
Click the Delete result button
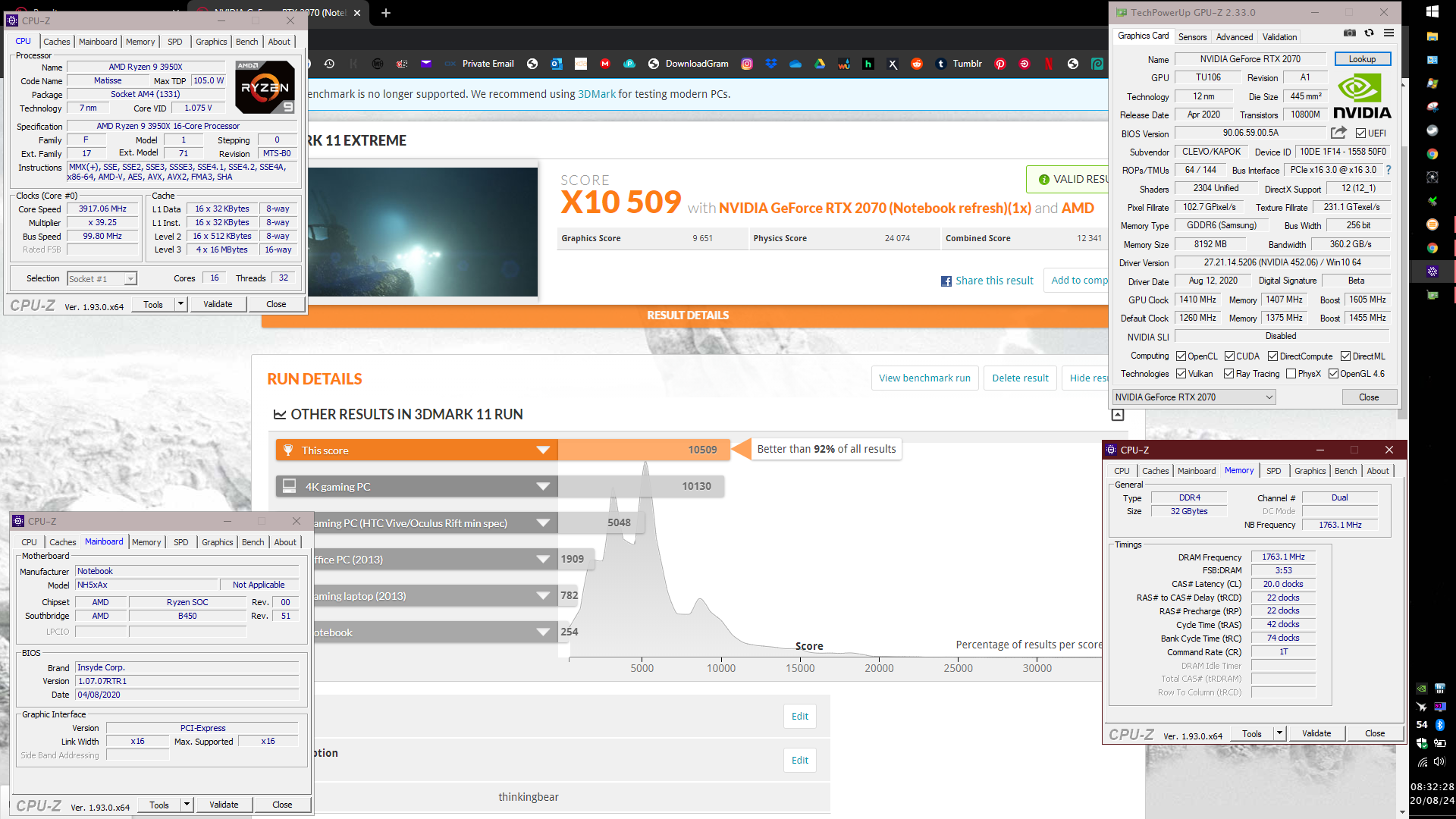tap(1020, 378)
